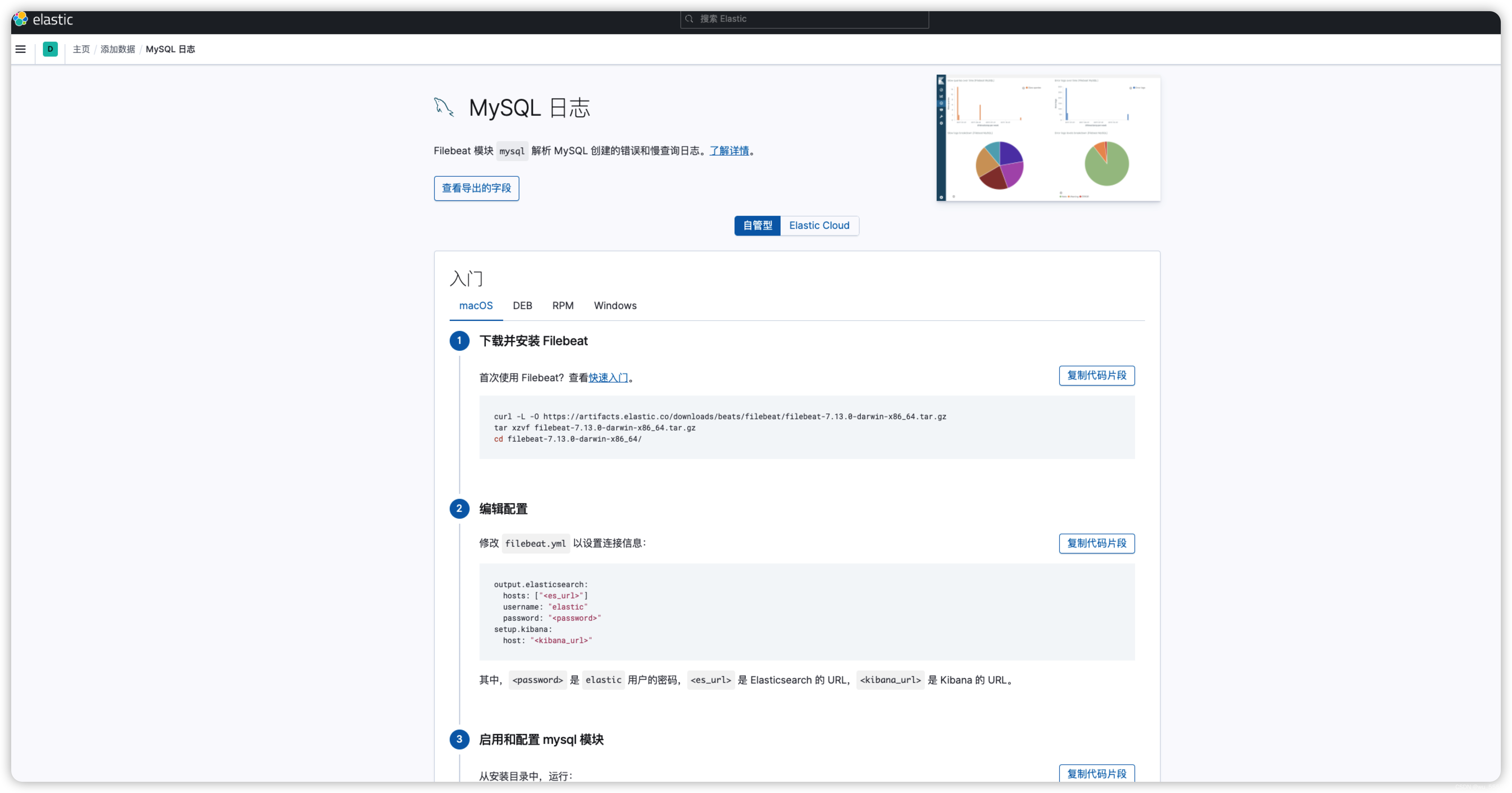
Task: Click the MySQL dolphin logo icon
Action: (444, 107)
